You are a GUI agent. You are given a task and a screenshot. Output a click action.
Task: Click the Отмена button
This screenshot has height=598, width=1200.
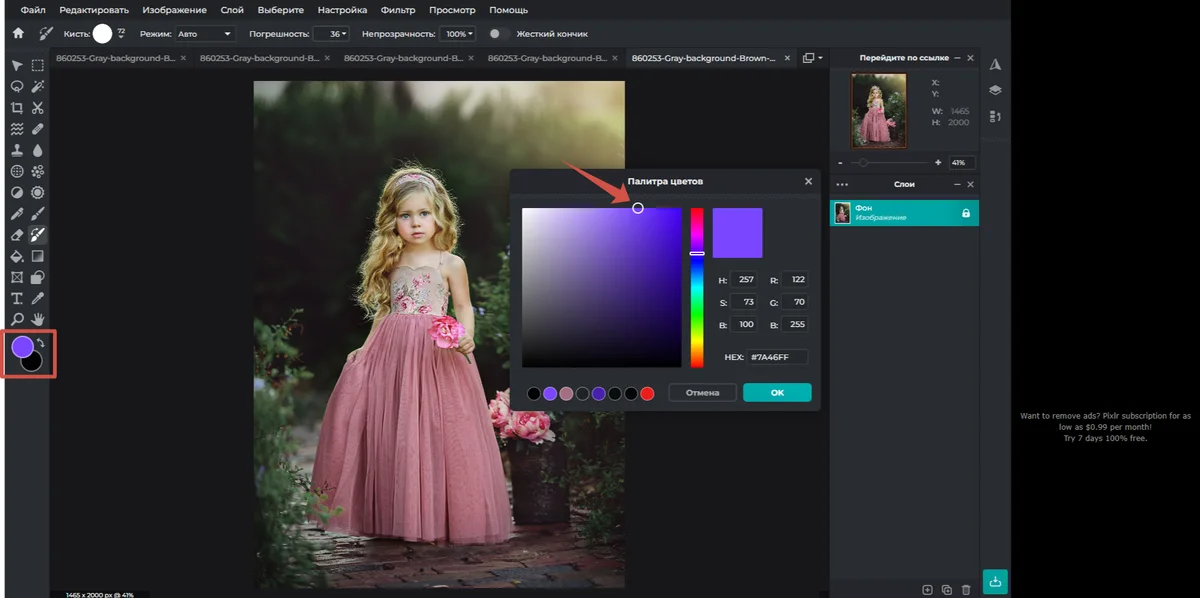(x=702, y=393)
